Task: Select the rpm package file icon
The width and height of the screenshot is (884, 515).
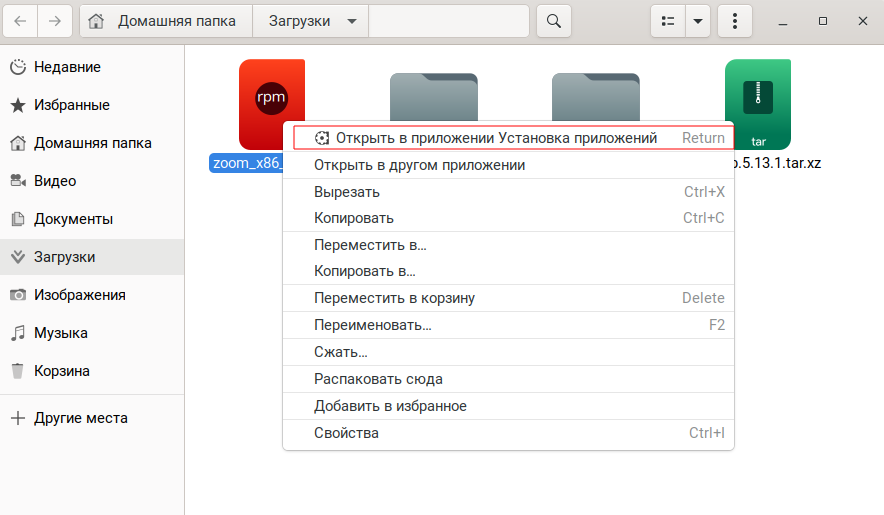Action: click(271, 100)
